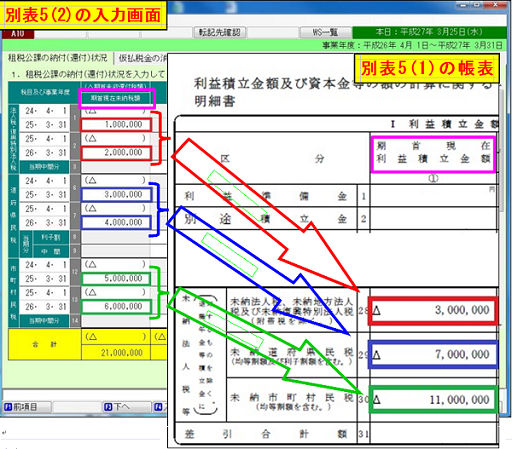Click the A10 screen code label
The height and width of the screenshot is (449, 512).
point(17,34)
